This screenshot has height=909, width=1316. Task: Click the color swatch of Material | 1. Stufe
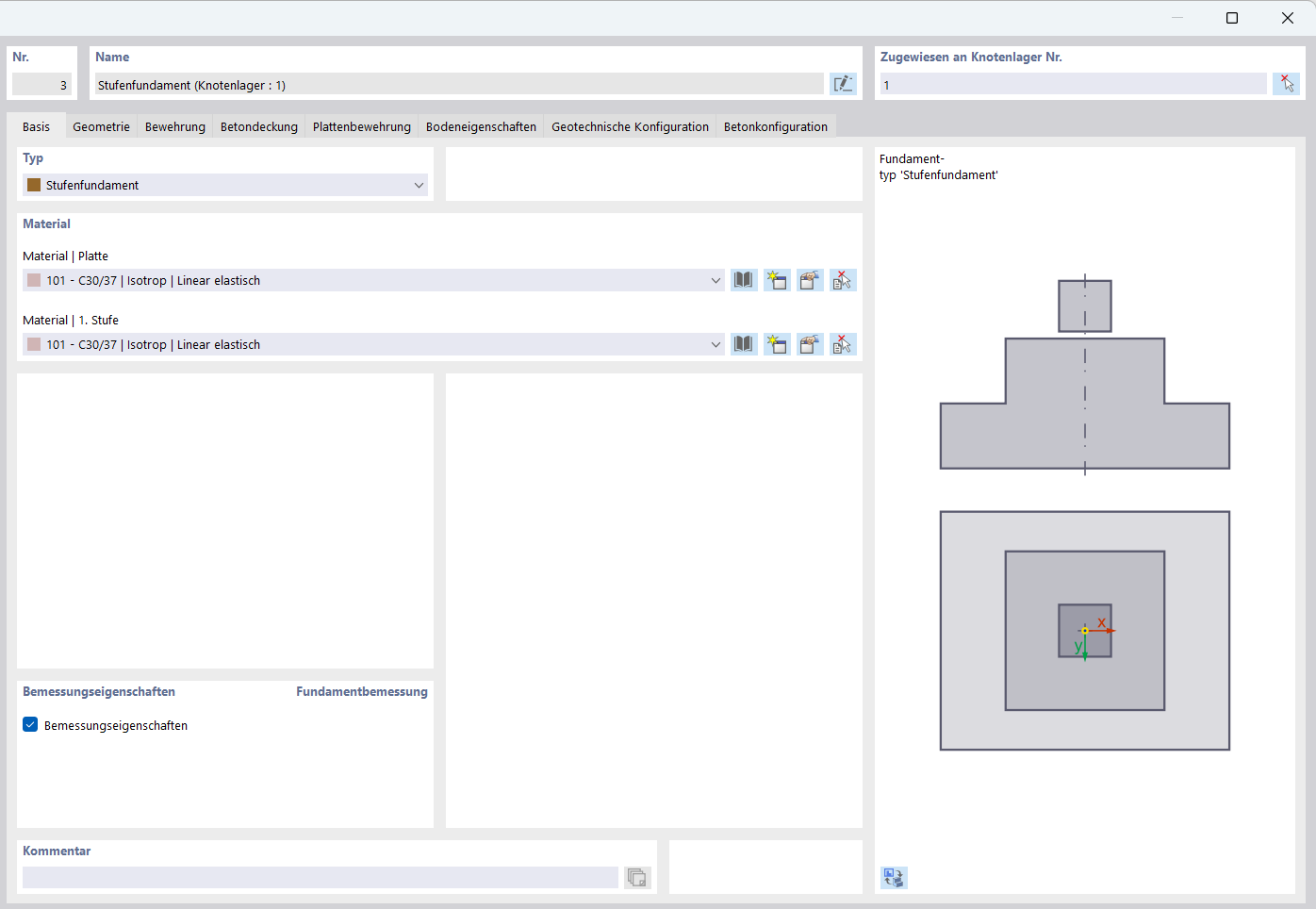[34, 344]
